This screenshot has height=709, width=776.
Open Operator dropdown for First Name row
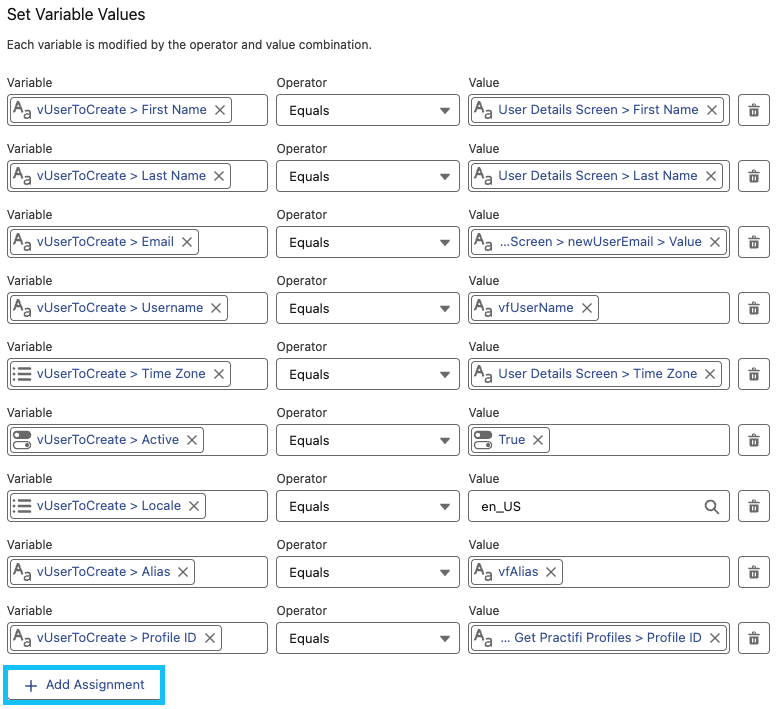click(x=366, y=111)
